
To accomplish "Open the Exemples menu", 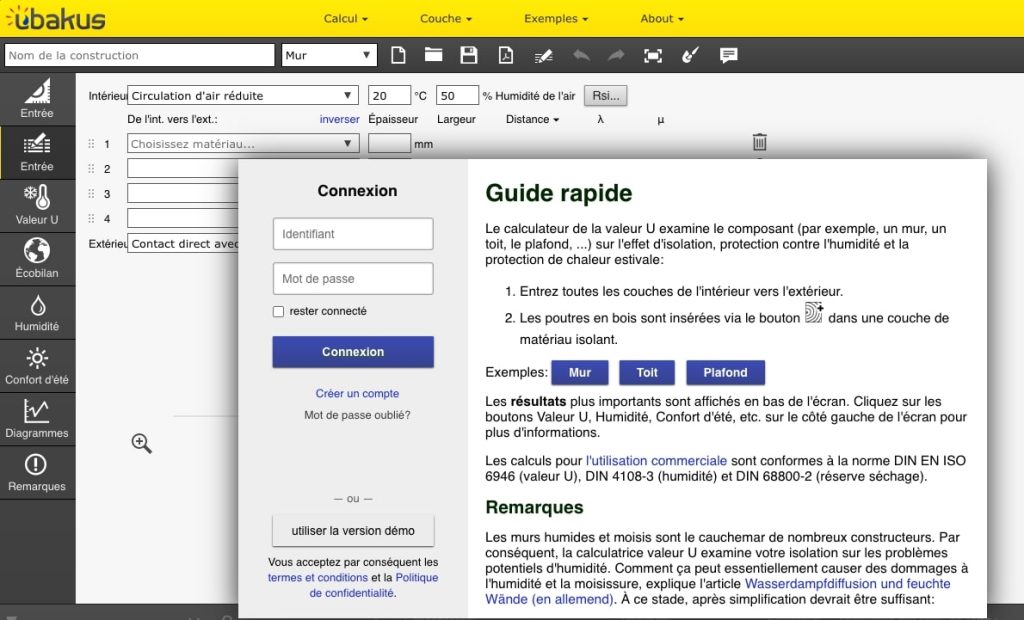I will pyautogui.click(x=556, y=18).
